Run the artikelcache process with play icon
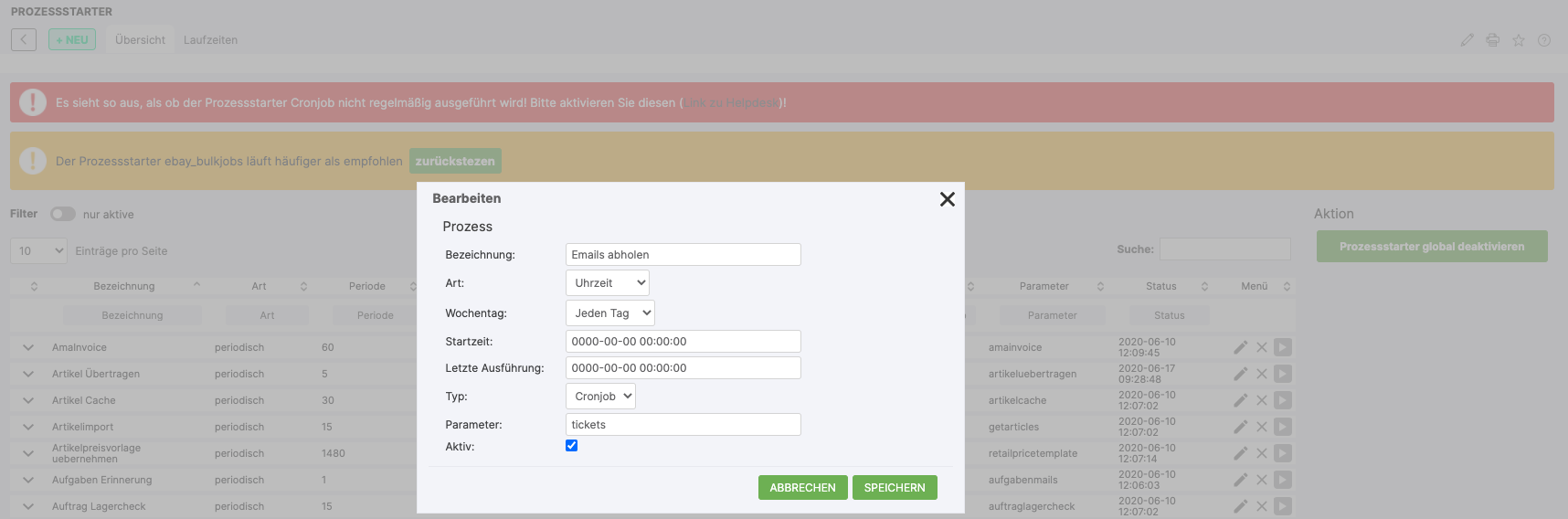The width and height of the screenshot is (1568, 519). click(x=1283, y=400)
